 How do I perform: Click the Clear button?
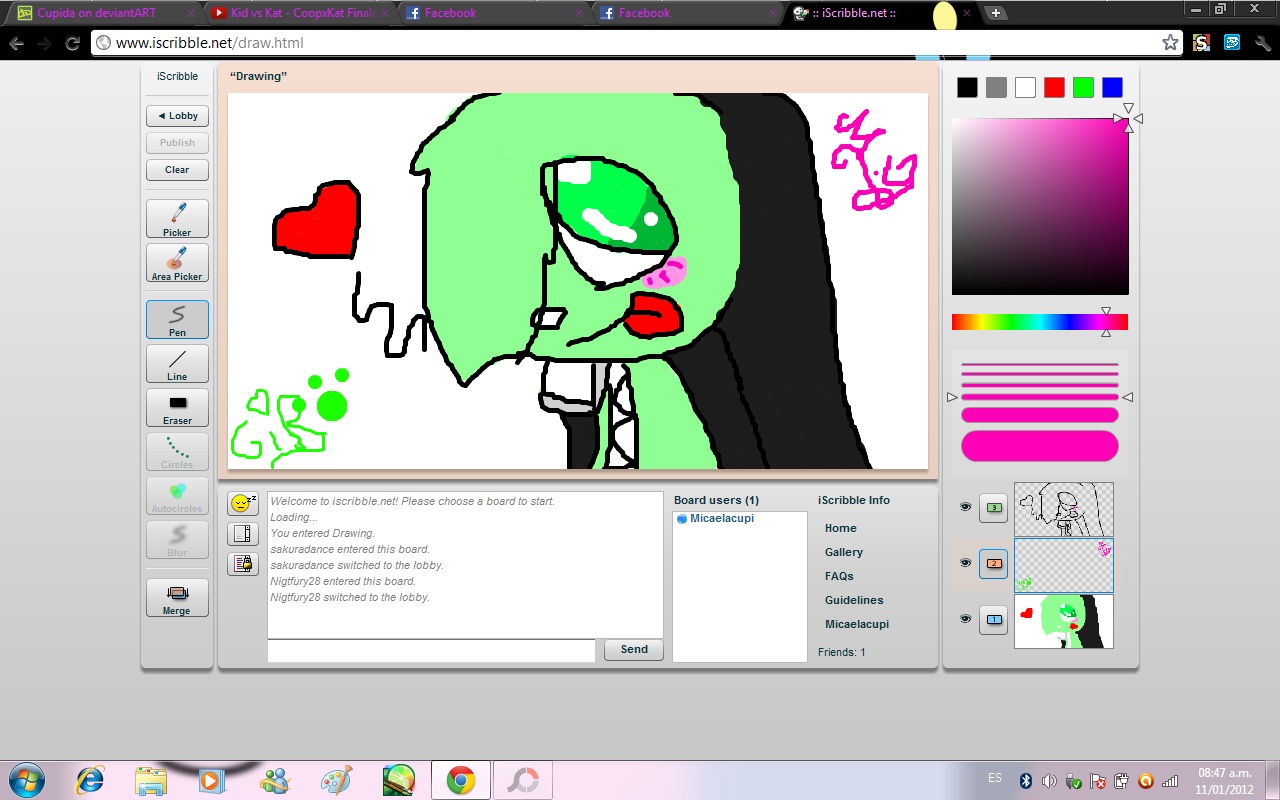[x=177, y=170]
